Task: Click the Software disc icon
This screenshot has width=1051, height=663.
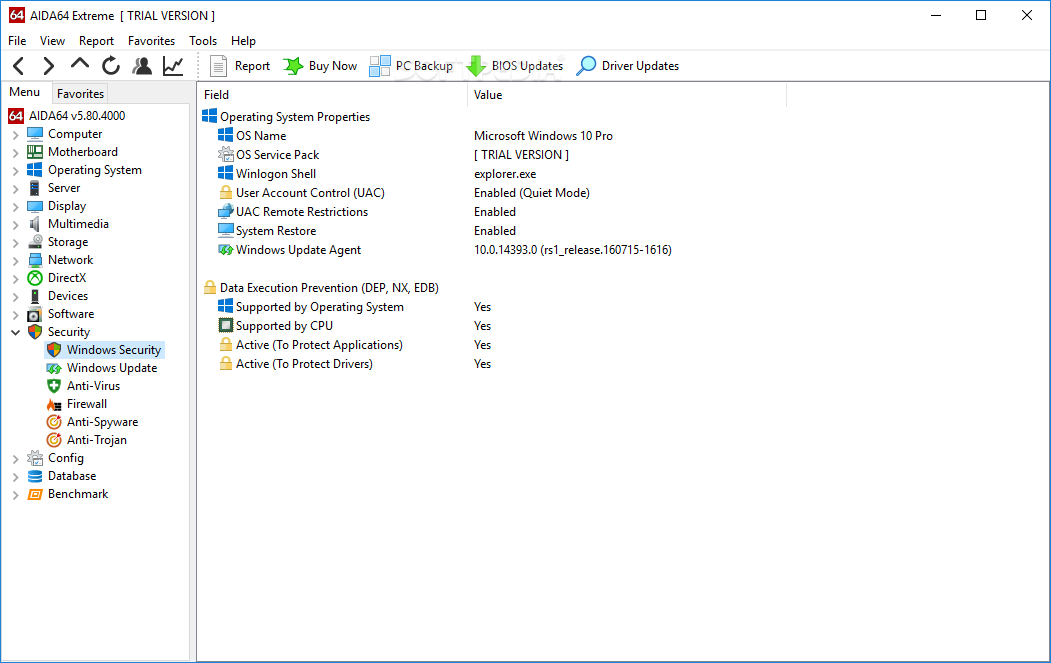Action: (35, 314)
